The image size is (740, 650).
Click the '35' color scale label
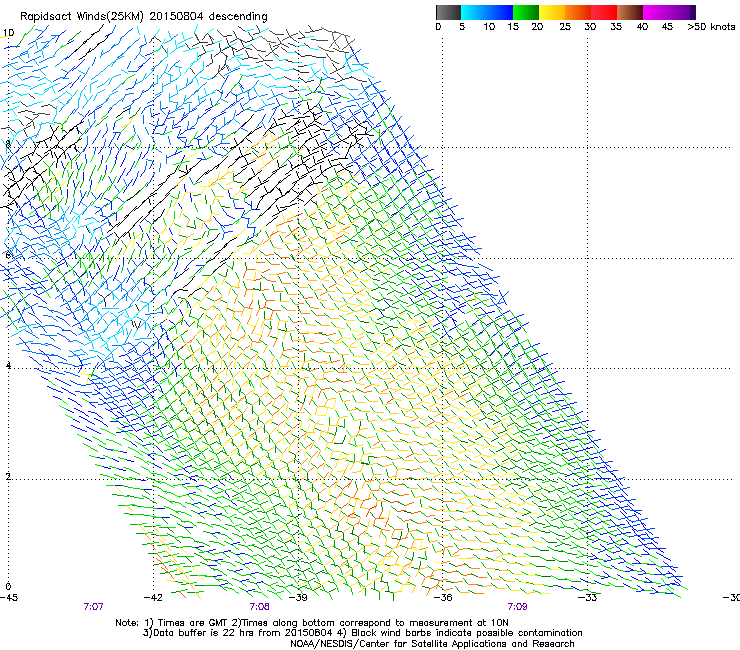616,27
